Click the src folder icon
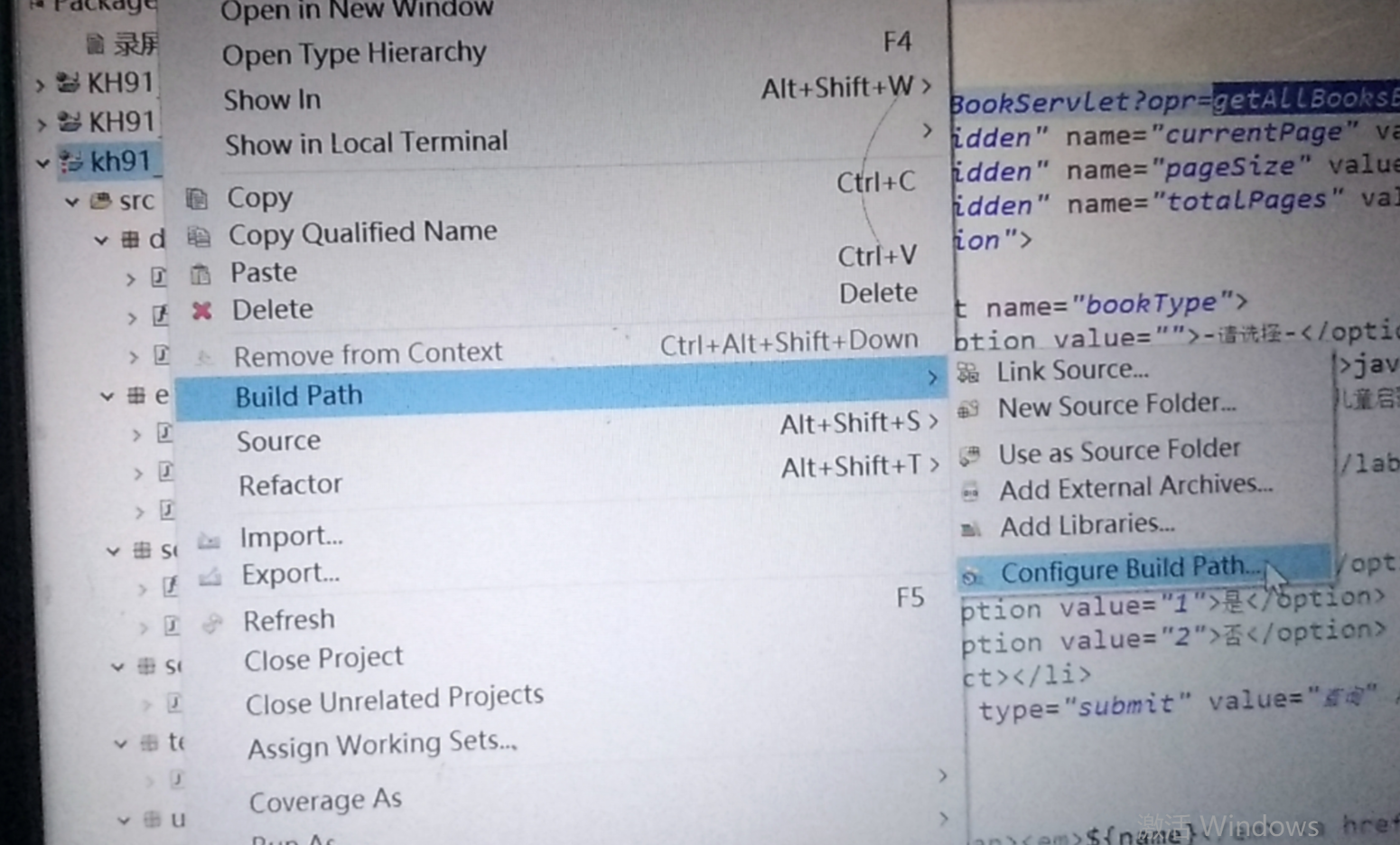This screenshot has height=845, width=1400. [101, 201]
